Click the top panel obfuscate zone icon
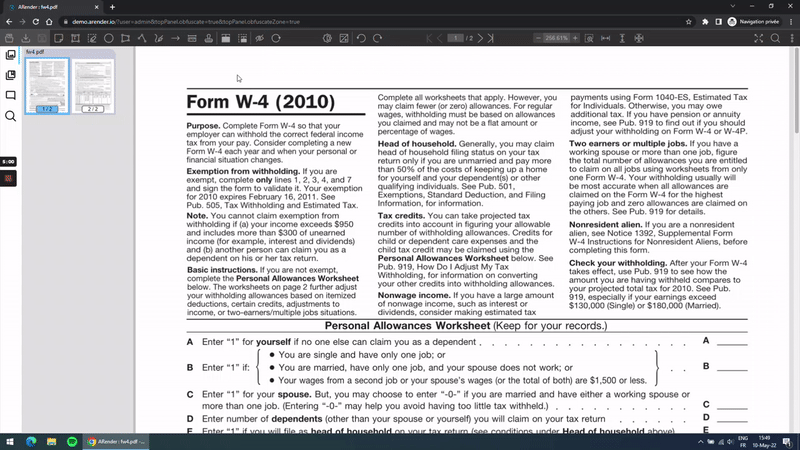This screenshot has width=800, height=450. pos(226,38)
